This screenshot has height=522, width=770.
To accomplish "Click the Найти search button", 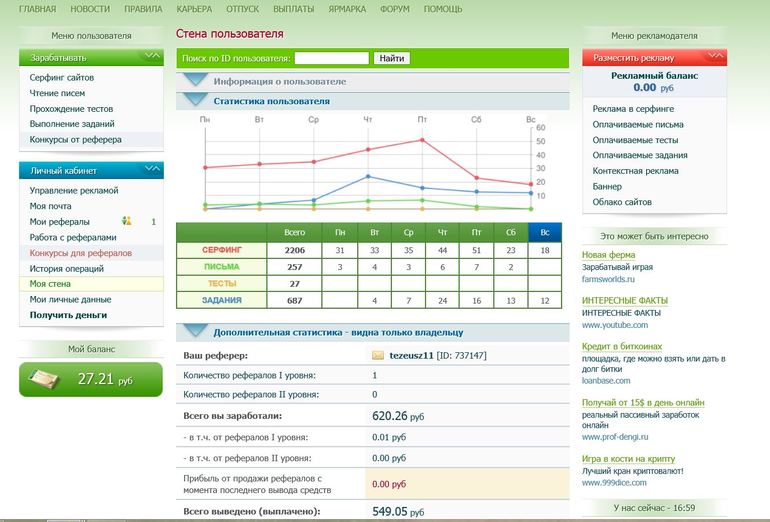I will click(391, 58).
